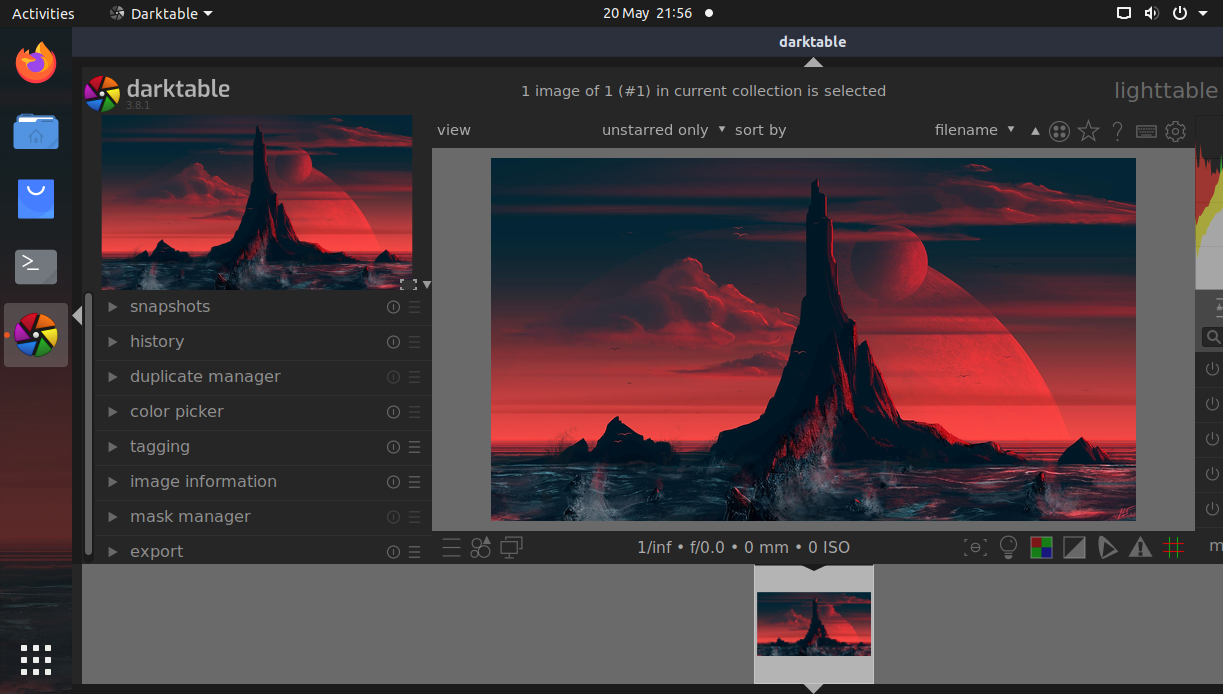Toggle the focus peaking indicator icon
This screenshot has height=694, width=1223.
[x=975, y=547]
